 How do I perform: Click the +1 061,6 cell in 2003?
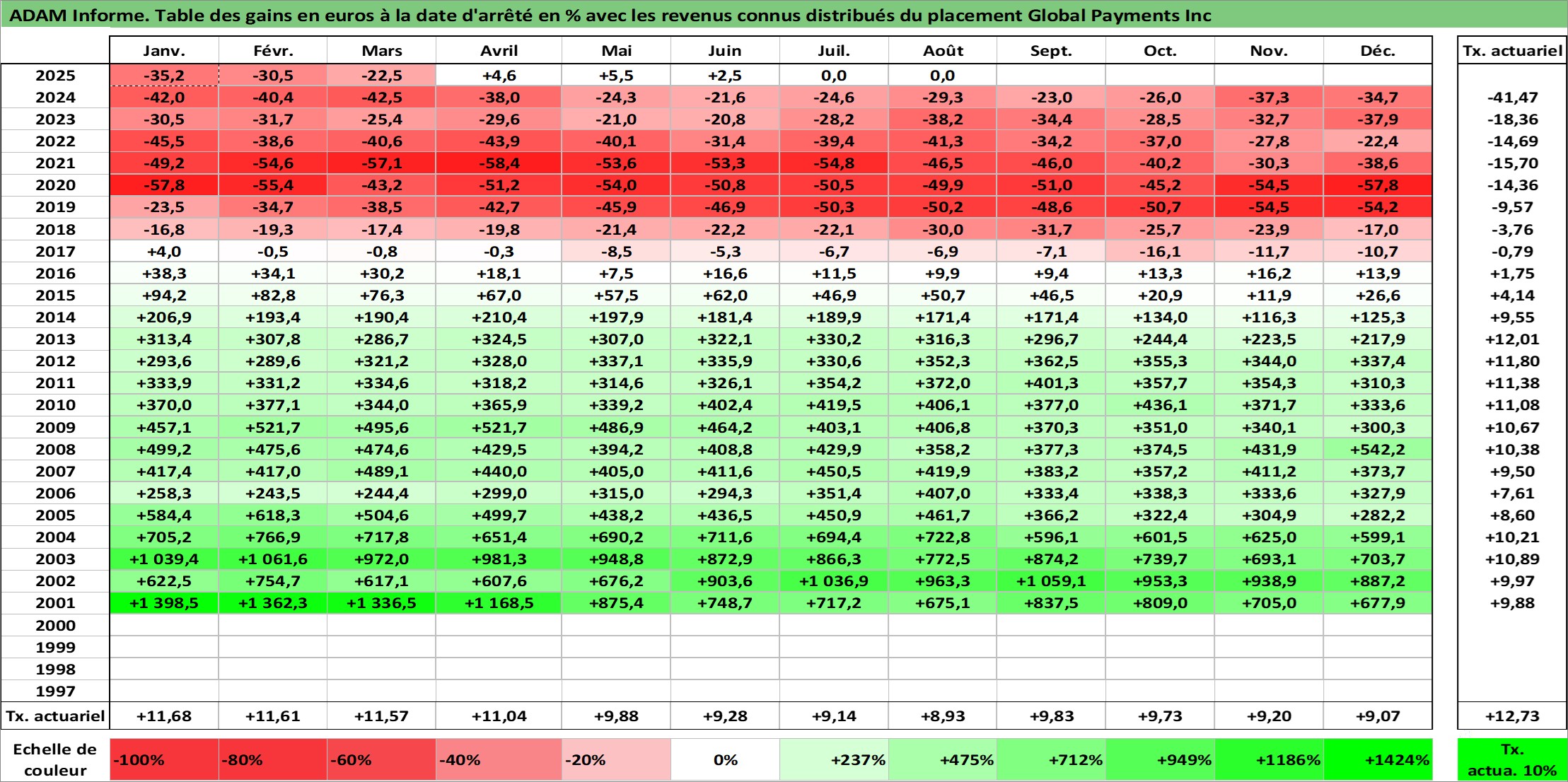[273, 559]
